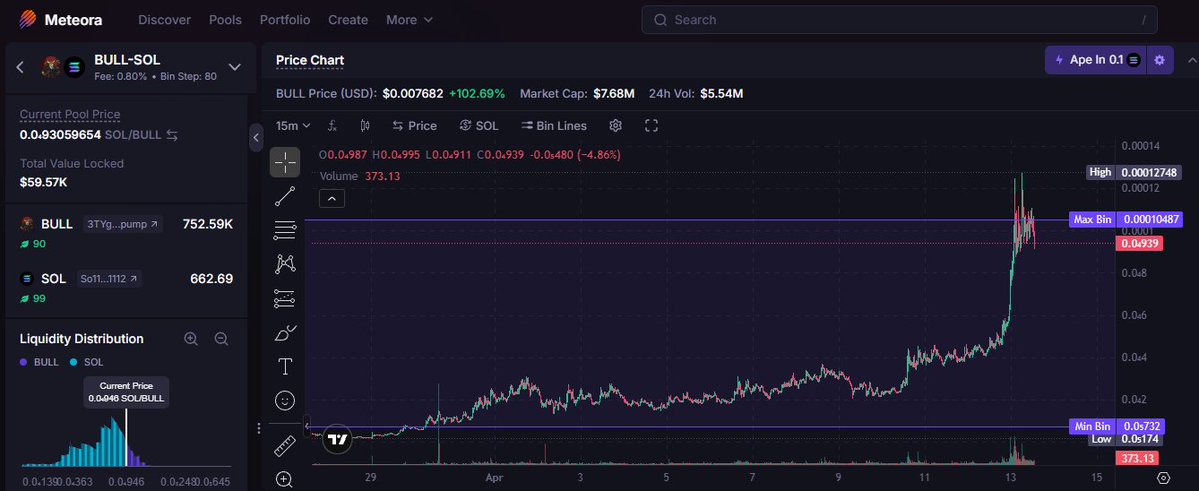Click the SOL amount 662.69
Image resolution: width=1199 pixels, height=491 pixels.
click(x=212, y=279)
